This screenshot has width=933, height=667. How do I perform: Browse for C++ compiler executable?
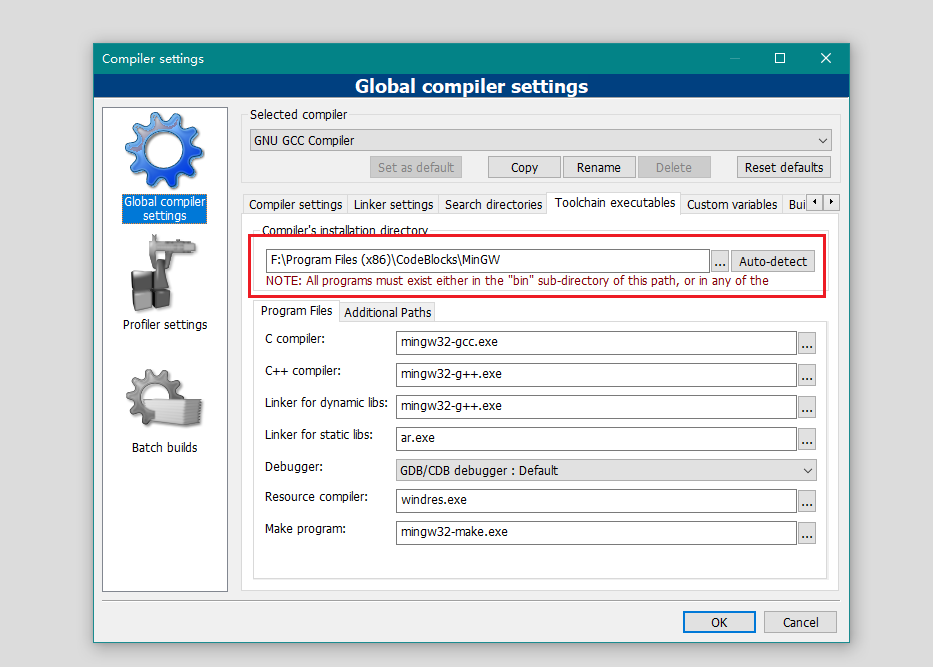807,375
